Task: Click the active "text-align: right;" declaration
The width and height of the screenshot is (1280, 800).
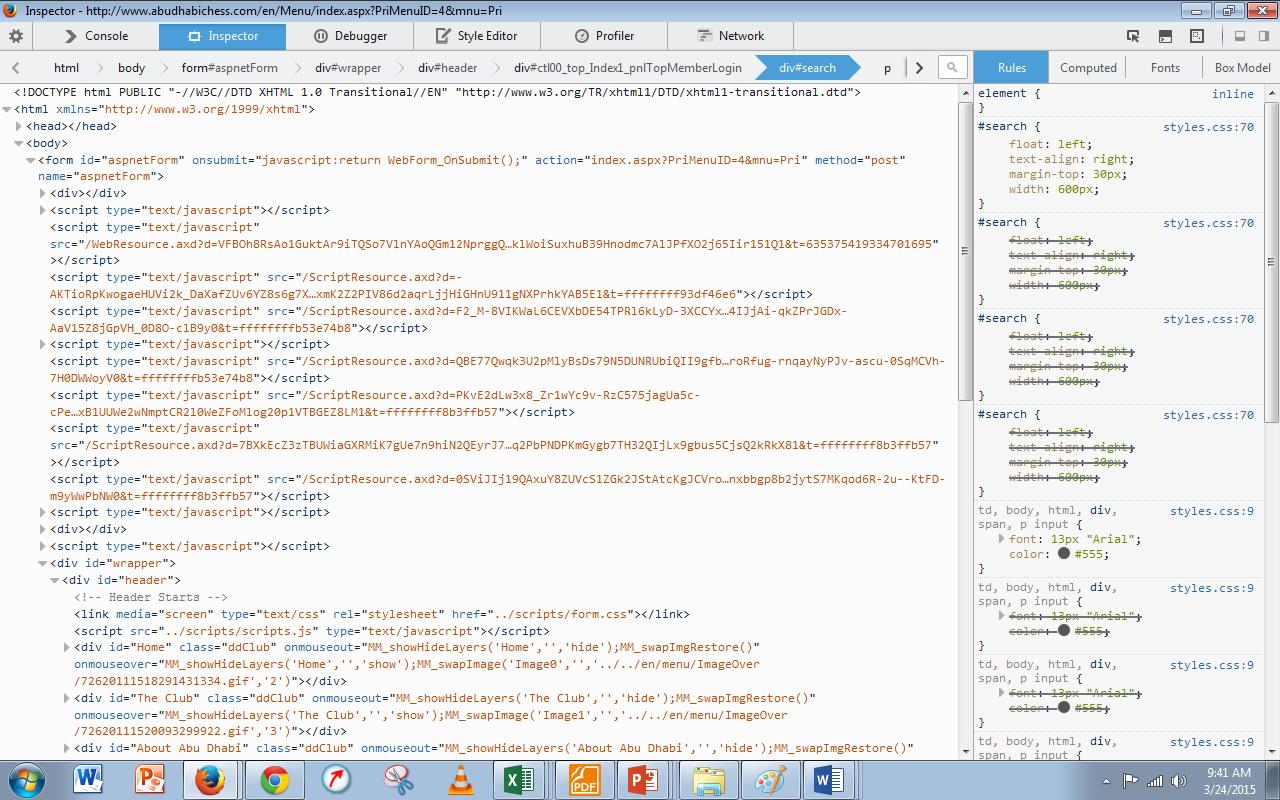Action: [1071, 159]
